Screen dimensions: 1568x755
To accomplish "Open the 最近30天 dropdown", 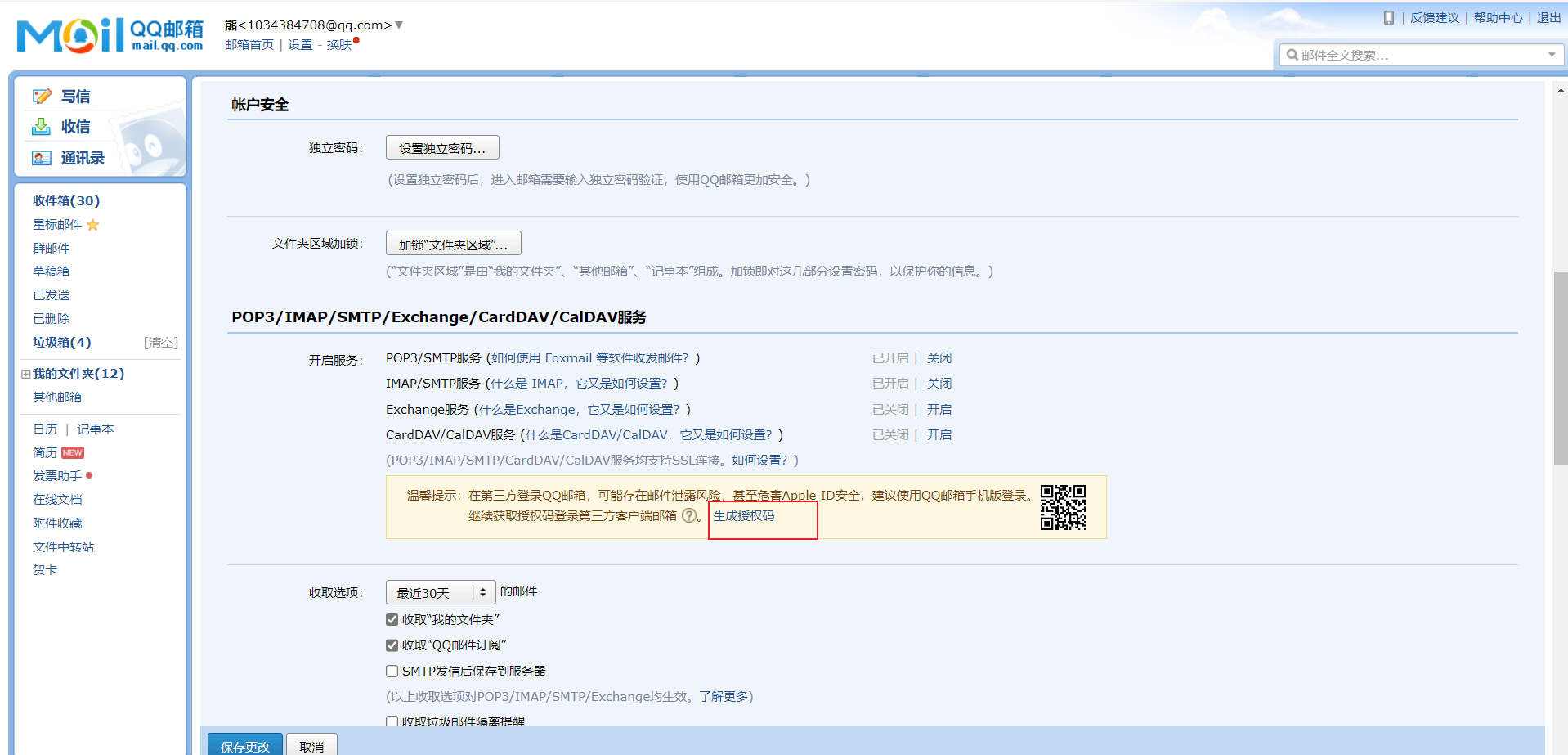I will pos(441,592).
